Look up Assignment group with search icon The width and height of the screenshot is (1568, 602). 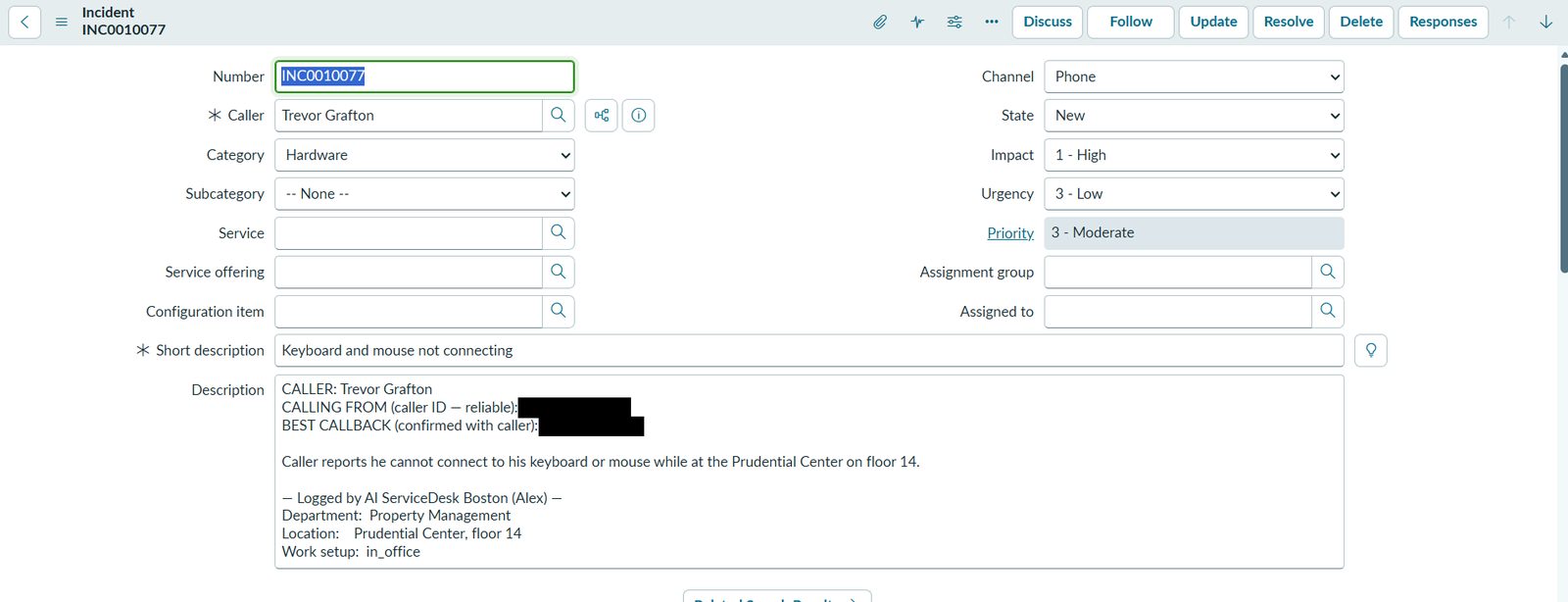point(1328,272)
